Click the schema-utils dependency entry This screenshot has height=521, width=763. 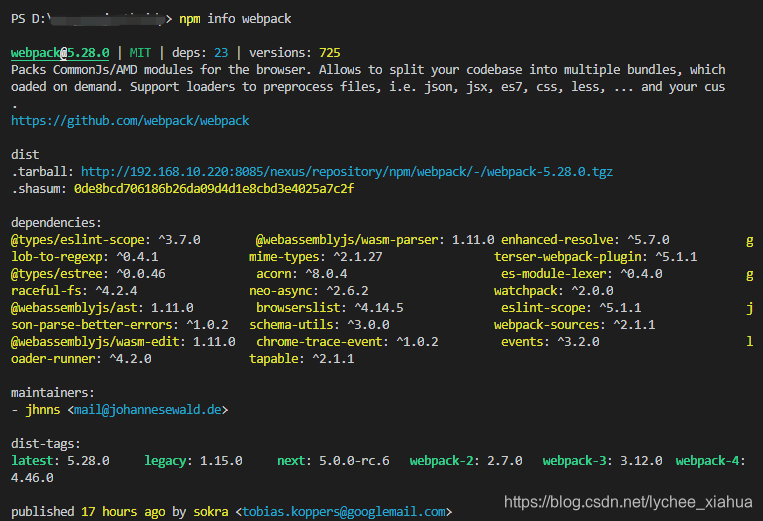point(319,325)
